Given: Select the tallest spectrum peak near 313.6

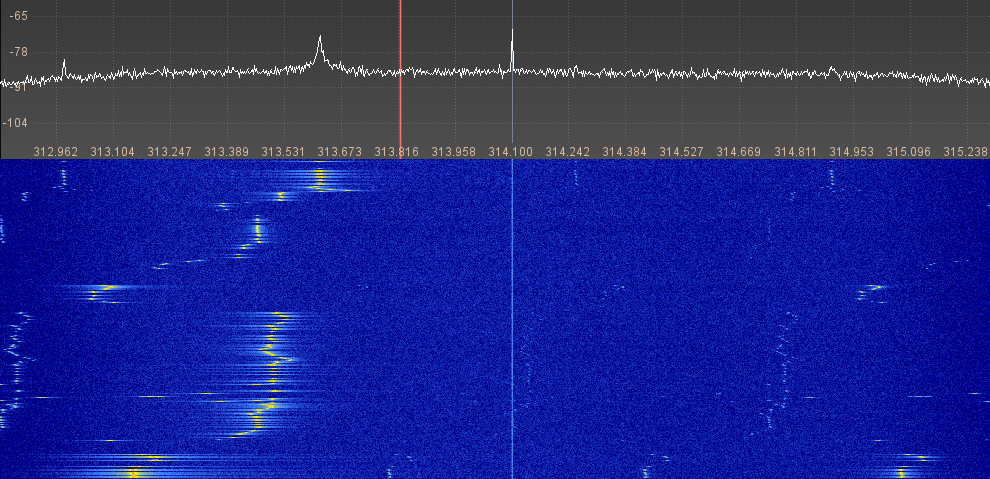Looking at the screenshot, I should (x=320, y=38).
